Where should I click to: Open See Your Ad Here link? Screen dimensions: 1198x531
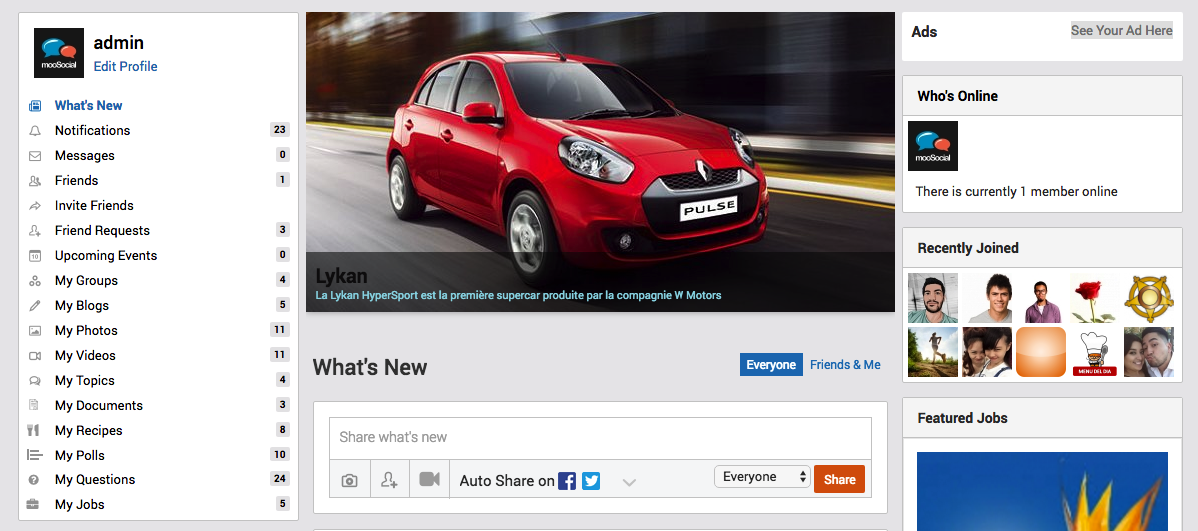(x=1121, y=31)
